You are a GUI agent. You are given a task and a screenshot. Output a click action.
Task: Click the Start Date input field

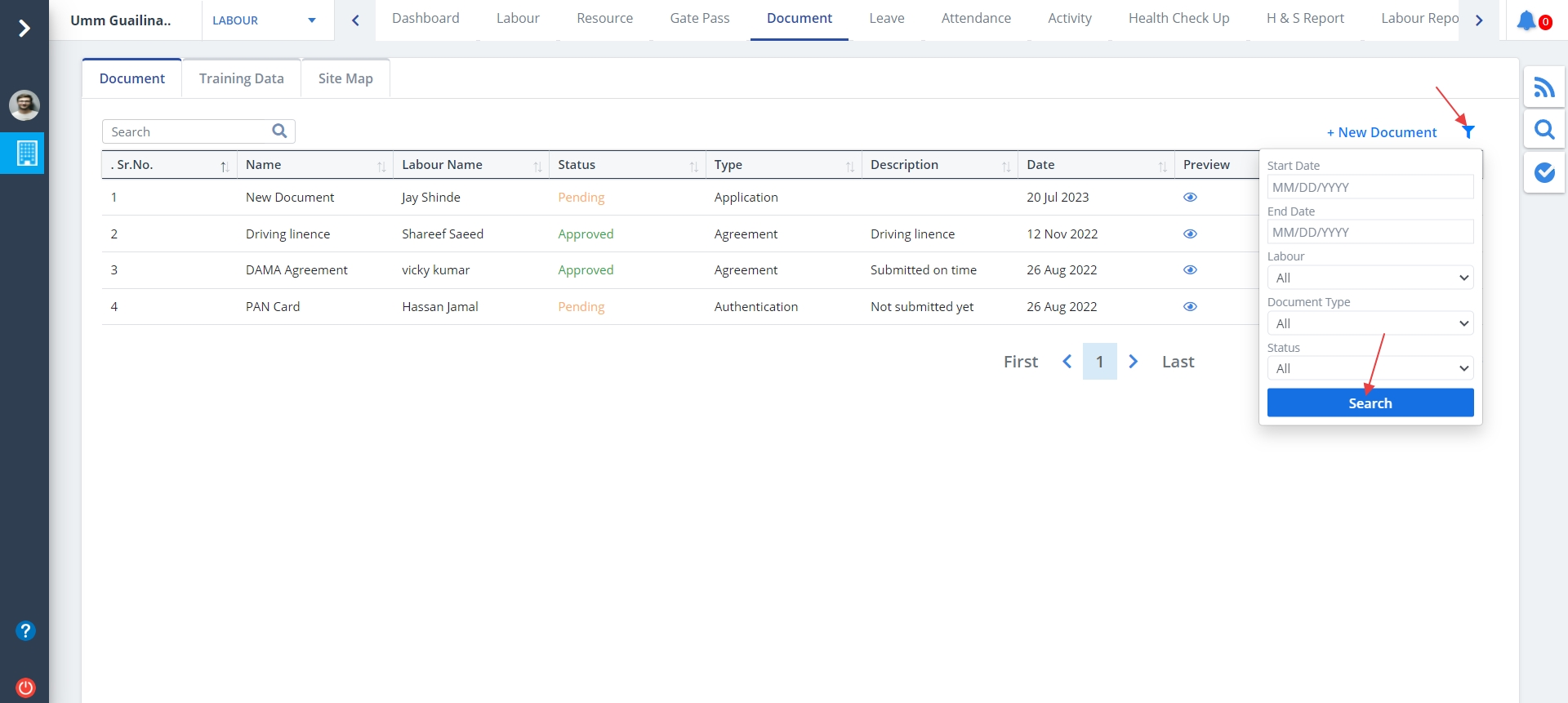[1370, 187]
